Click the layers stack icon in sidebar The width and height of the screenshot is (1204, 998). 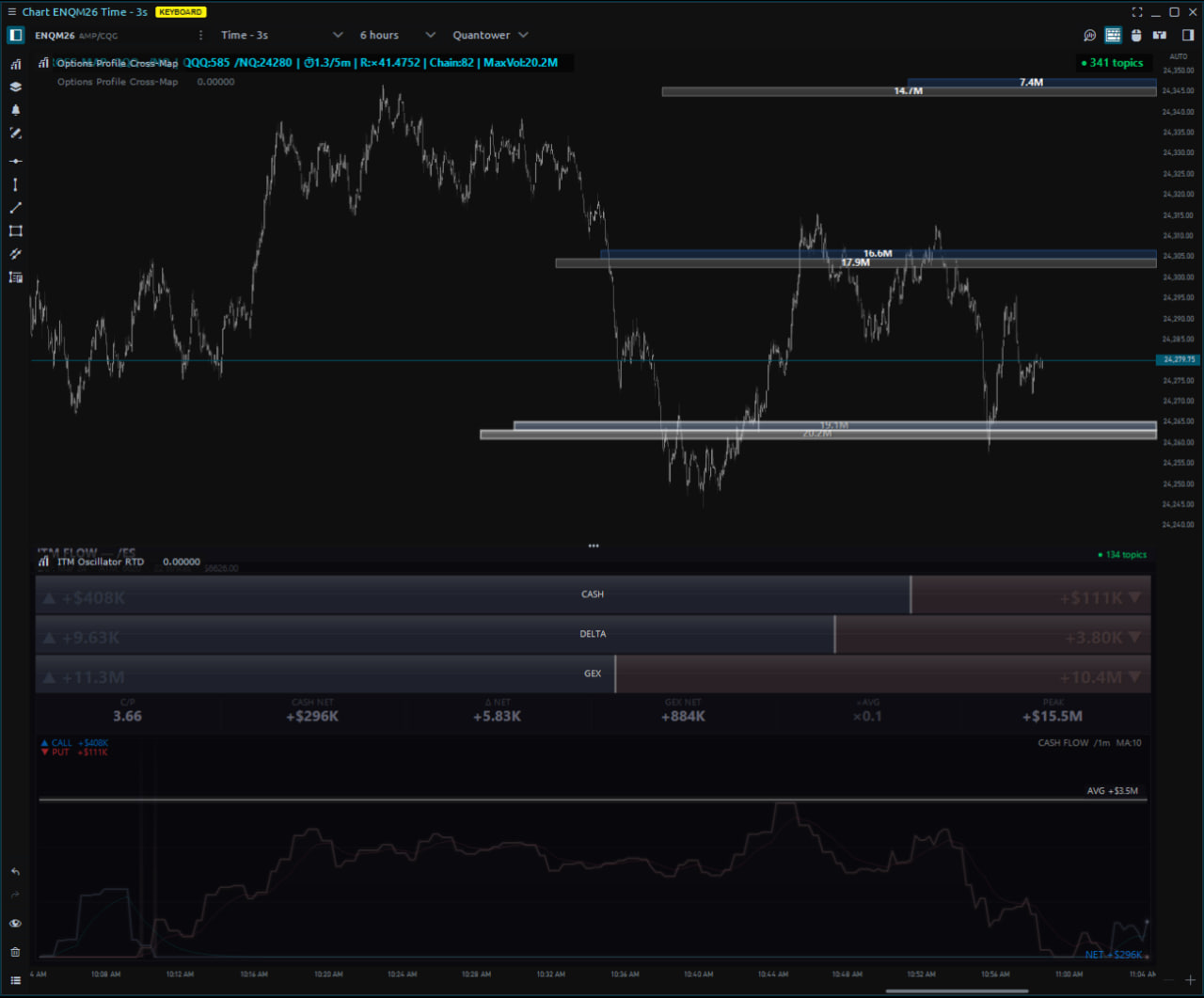pyautogui.click(x=15, y=87)
